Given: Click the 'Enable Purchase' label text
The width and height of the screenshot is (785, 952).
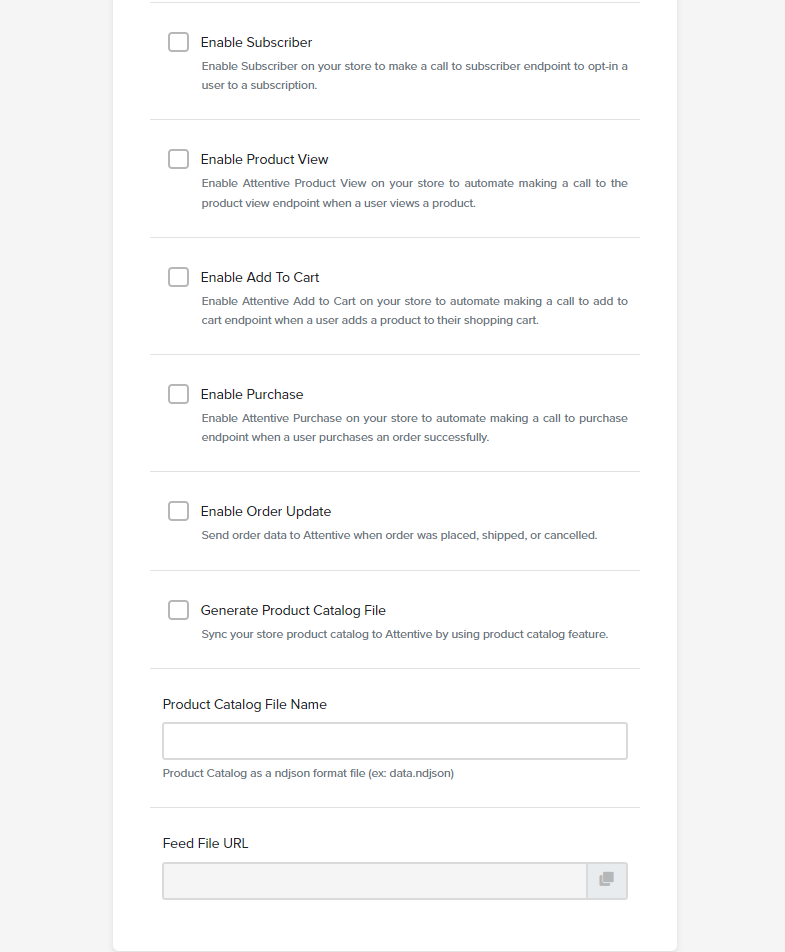Looking at the screenshot, I should coord(252,395).
